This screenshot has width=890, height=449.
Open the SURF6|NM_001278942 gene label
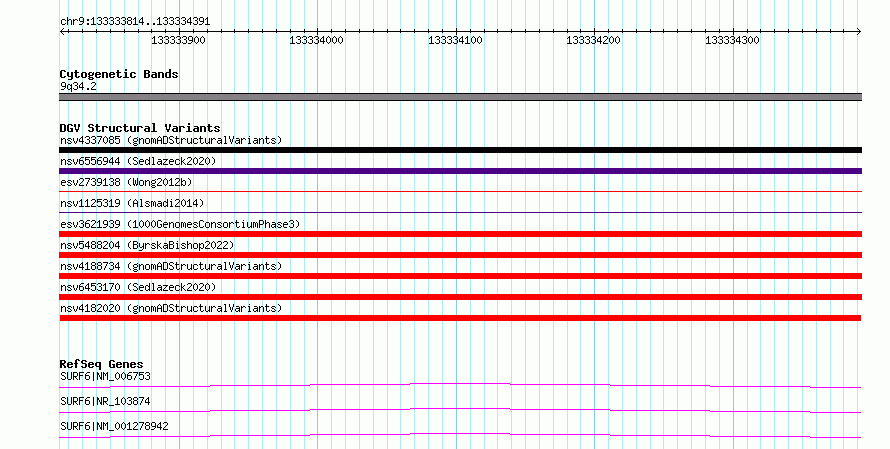point(114,426)
